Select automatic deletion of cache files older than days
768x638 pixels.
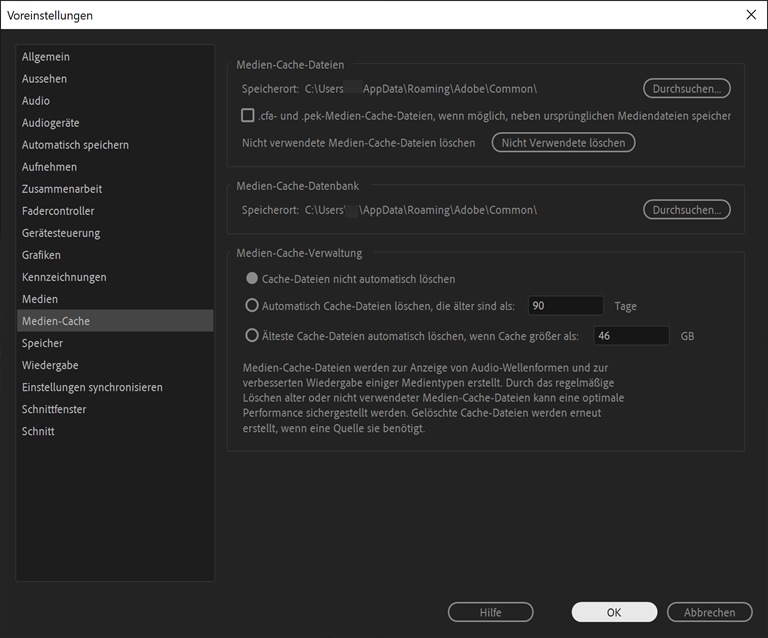coord(252,306)
